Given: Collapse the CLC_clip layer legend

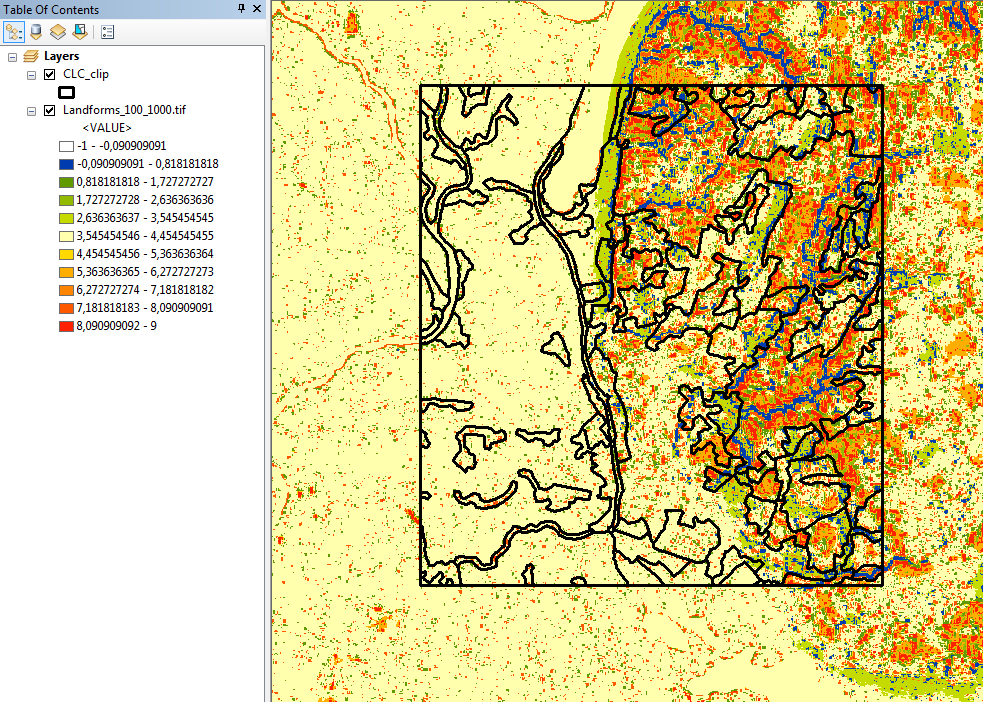Looking at the screenshot, I should 31,75.
